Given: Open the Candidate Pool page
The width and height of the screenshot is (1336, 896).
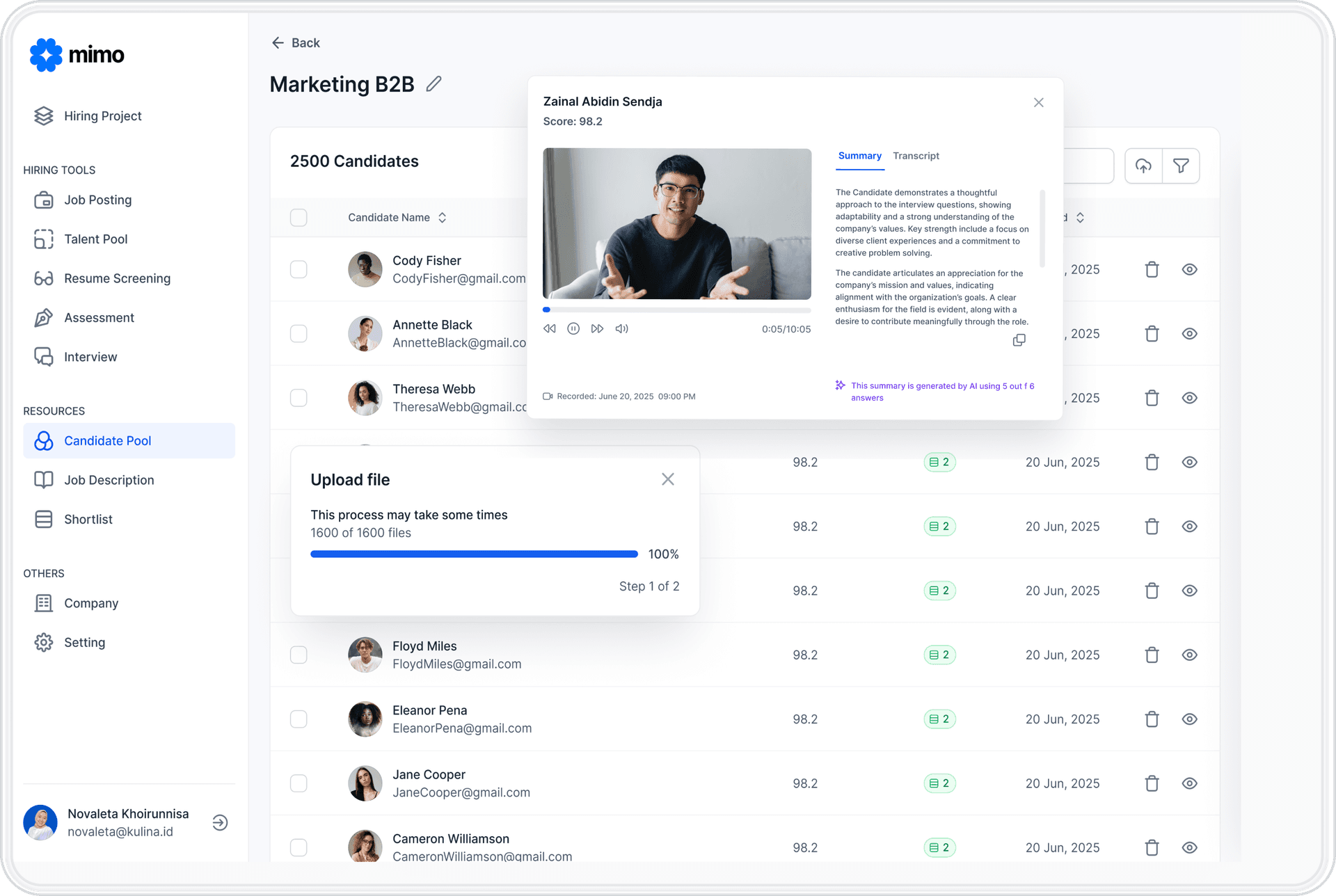Looking at the screenshot, I should 107,440.
